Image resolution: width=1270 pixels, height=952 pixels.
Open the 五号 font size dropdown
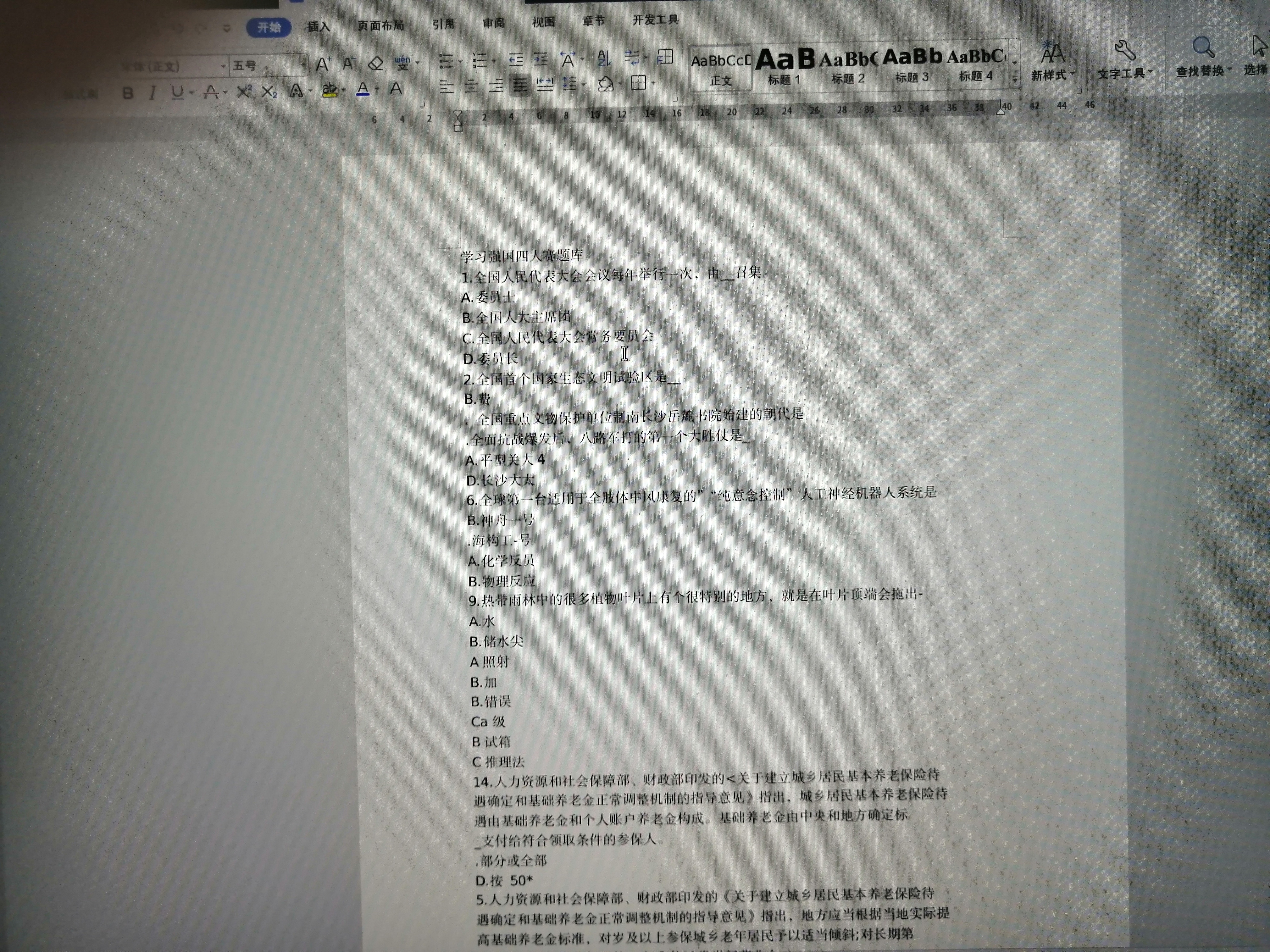pos(303,65)
